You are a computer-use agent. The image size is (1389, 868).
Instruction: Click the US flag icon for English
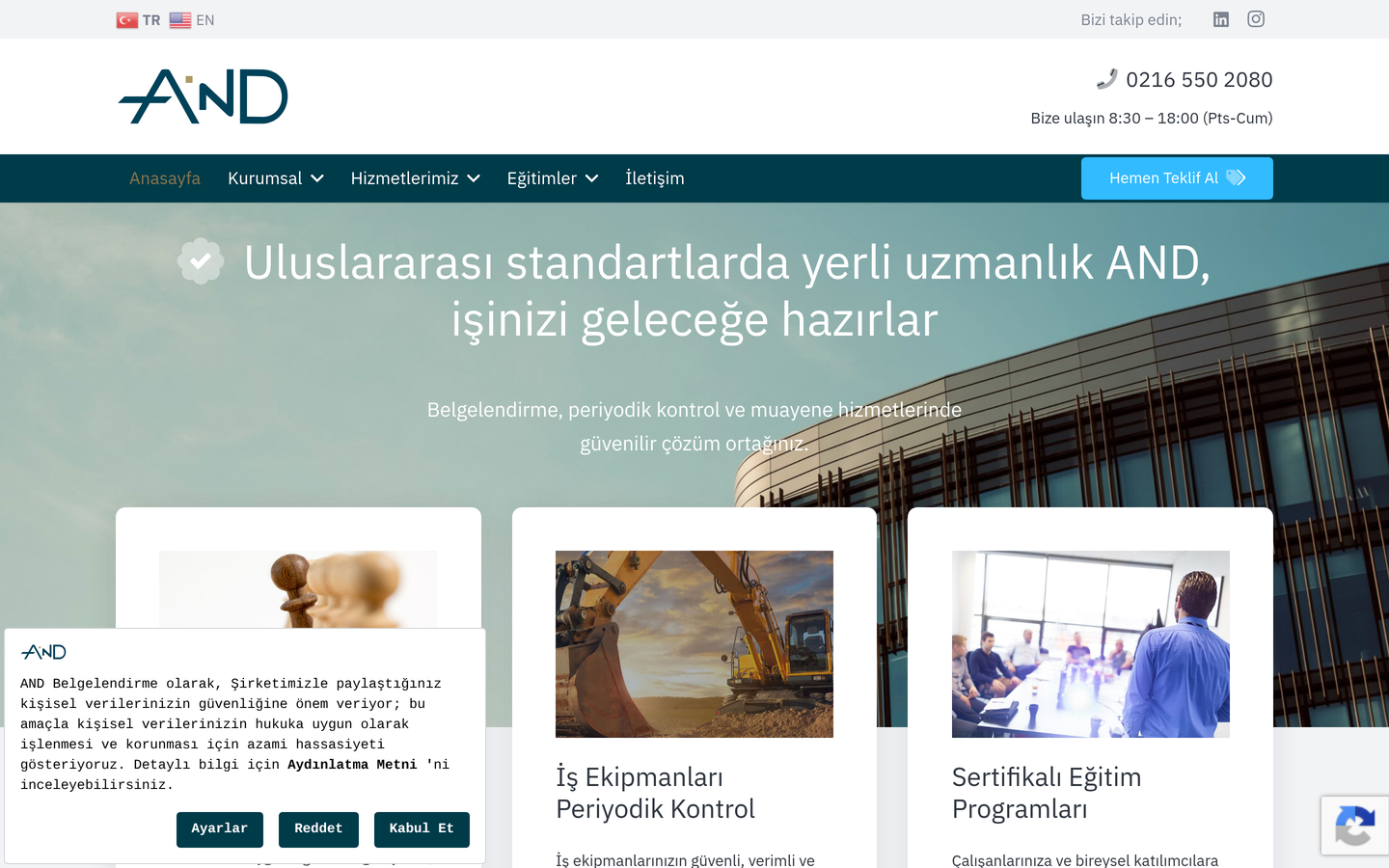180,20
